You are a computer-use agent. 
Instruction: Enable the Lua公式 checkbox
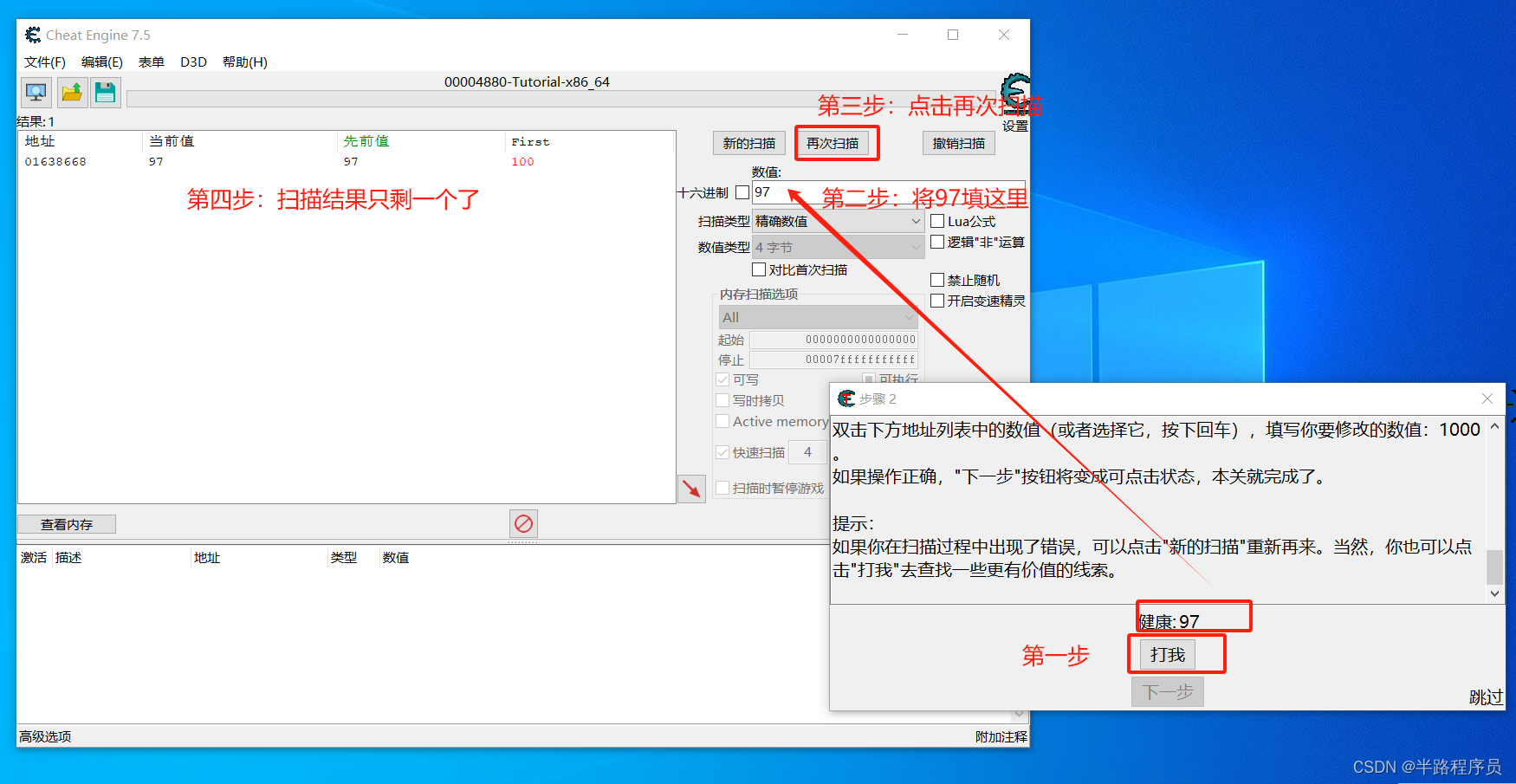tap(937, 221)
